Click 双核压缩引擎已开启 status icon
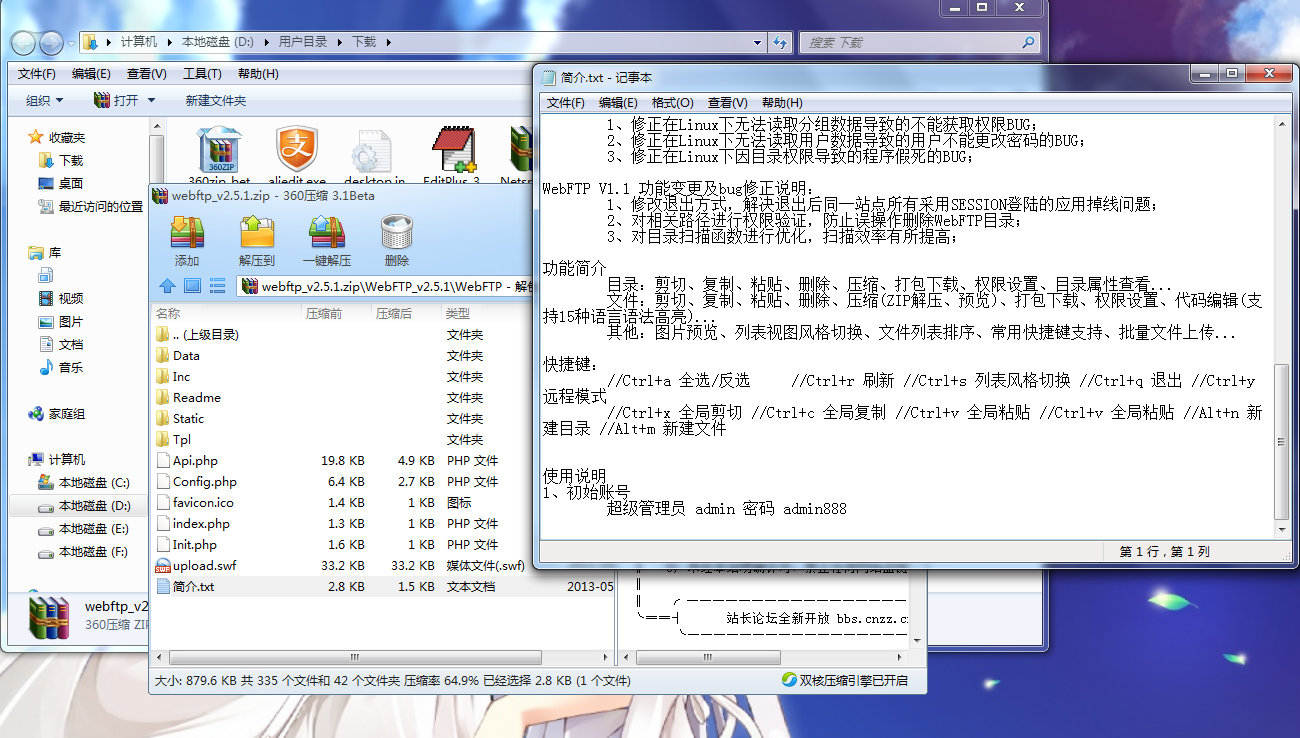1300x738 pixels. [788, 680]
